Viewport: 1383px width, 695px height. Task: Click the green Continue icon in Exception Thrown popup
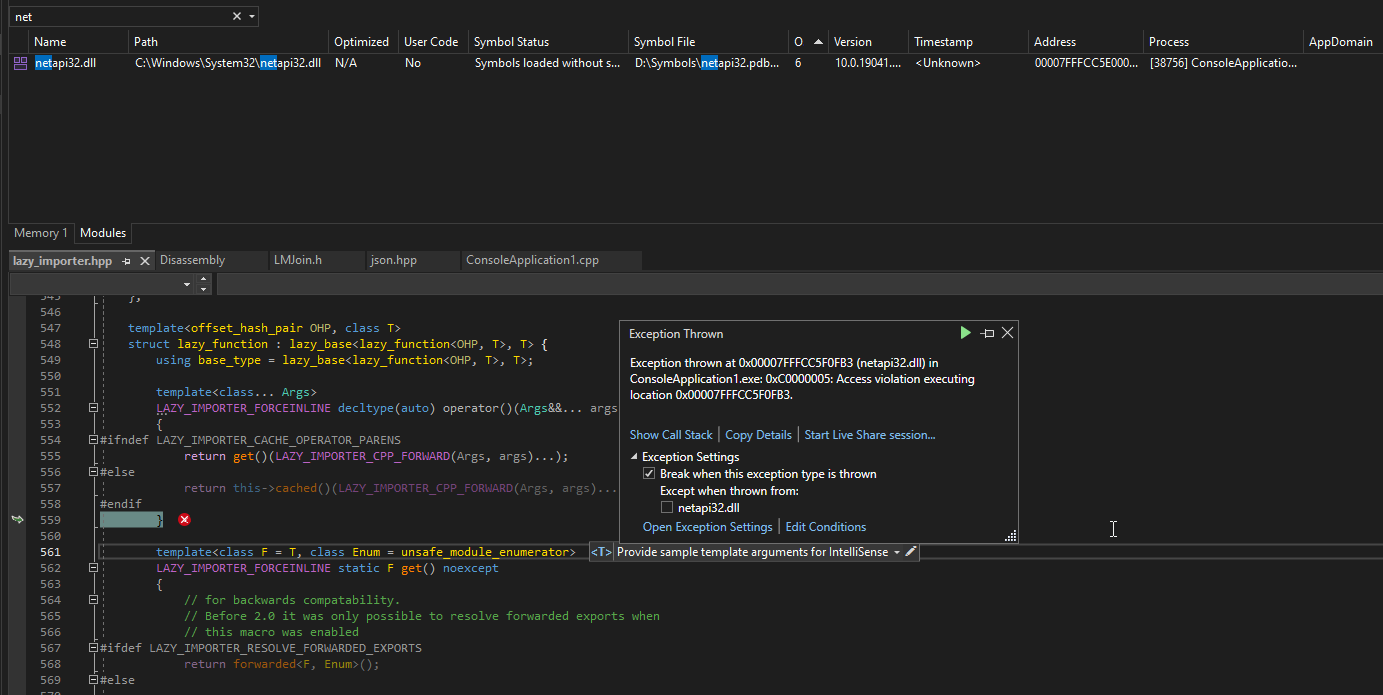click(x=964, y=332)
